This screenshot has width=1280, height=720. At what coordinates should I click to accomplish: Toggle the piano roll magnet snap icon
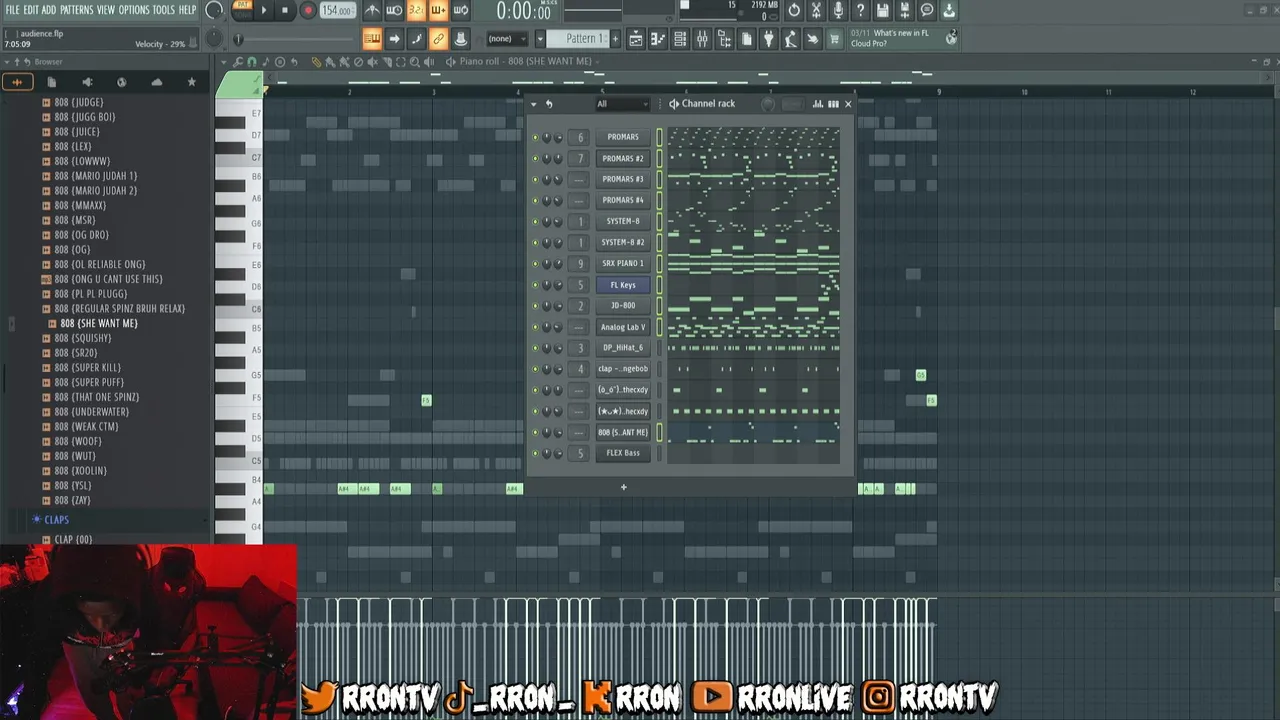click(251, 62)
